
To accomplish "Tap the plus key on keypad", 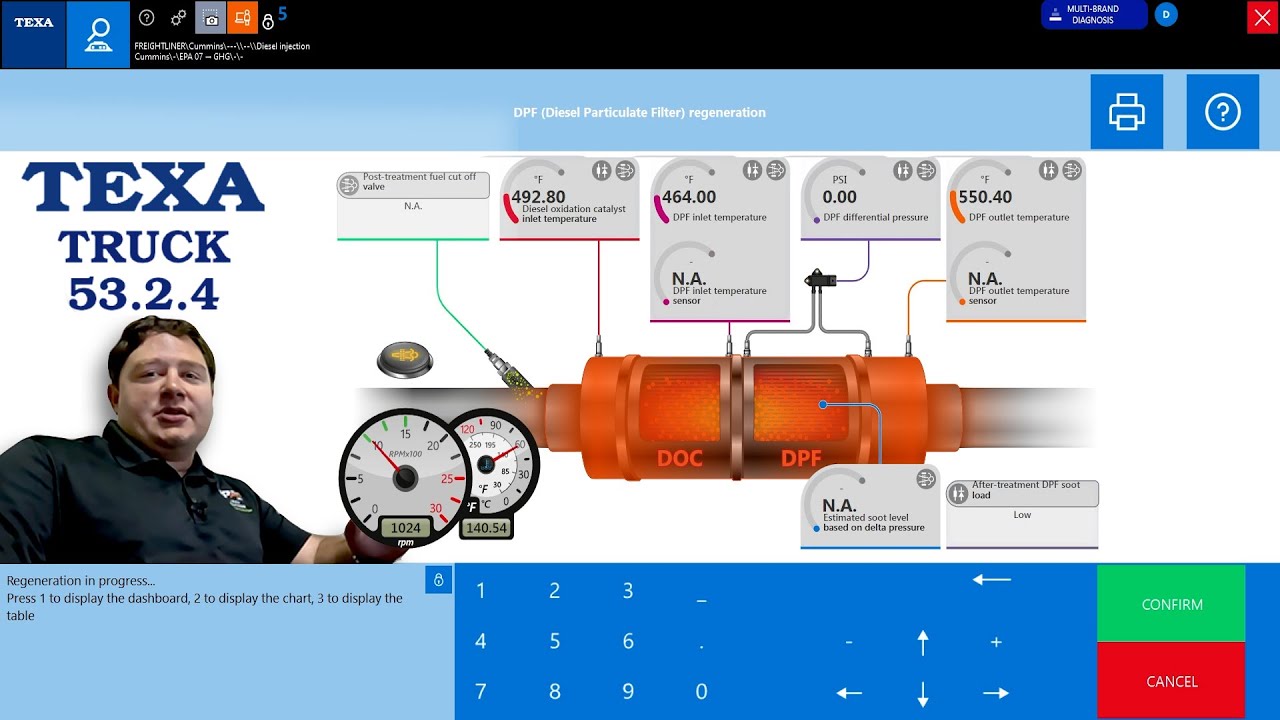I will click(x=996, y=642).
